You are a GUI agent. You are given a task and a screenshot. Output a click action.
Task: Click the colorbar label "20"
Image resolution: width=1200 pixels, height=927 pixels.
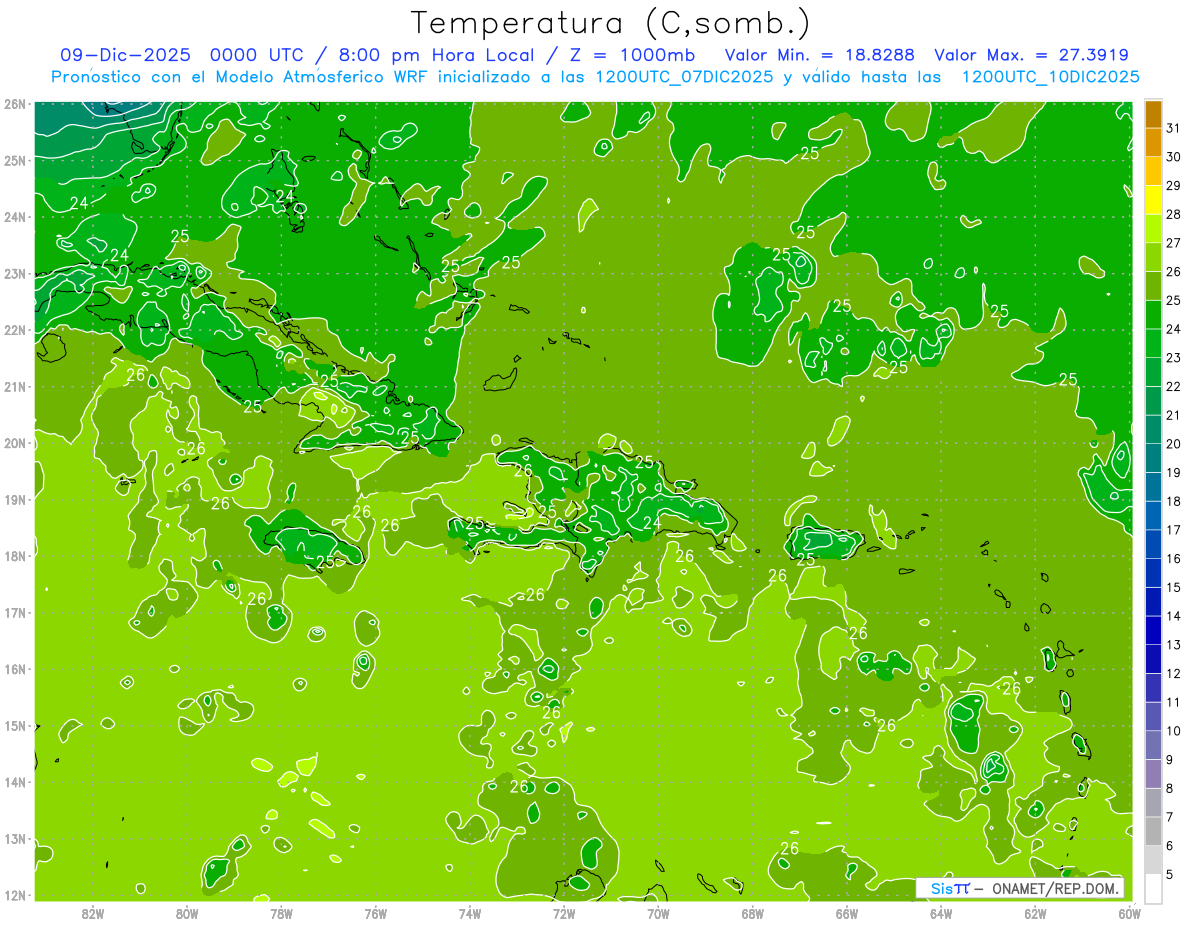click(1174, 444)
